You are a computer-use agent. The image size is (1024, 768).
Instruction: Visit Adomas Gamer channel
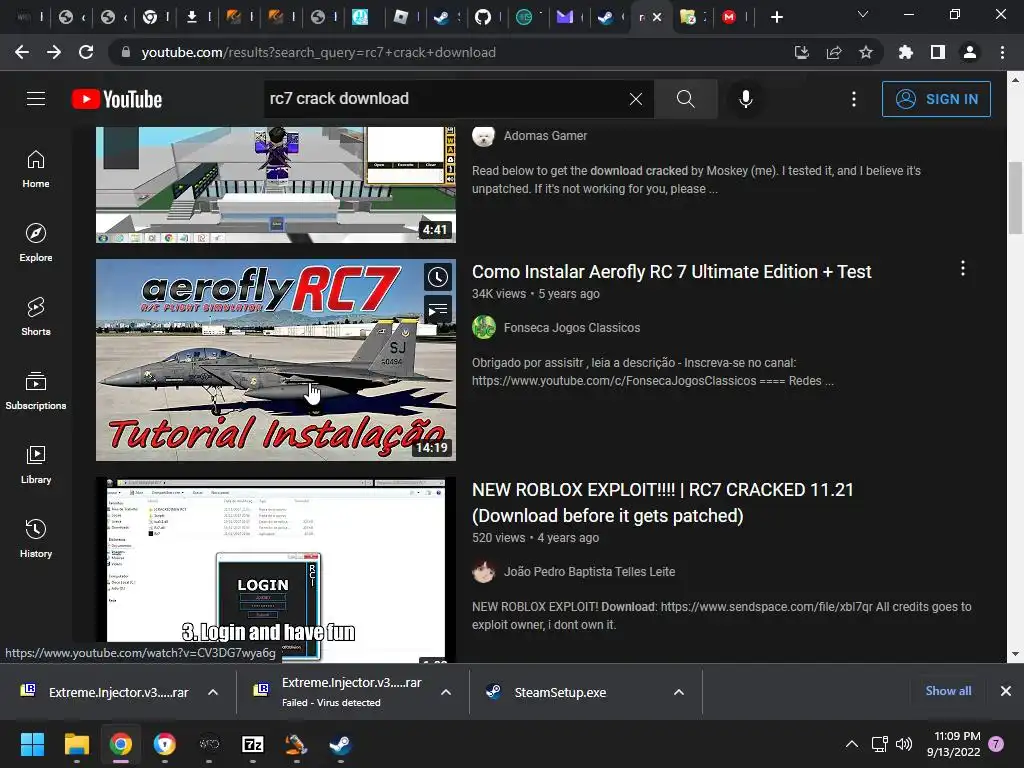[x=545, y=136]
